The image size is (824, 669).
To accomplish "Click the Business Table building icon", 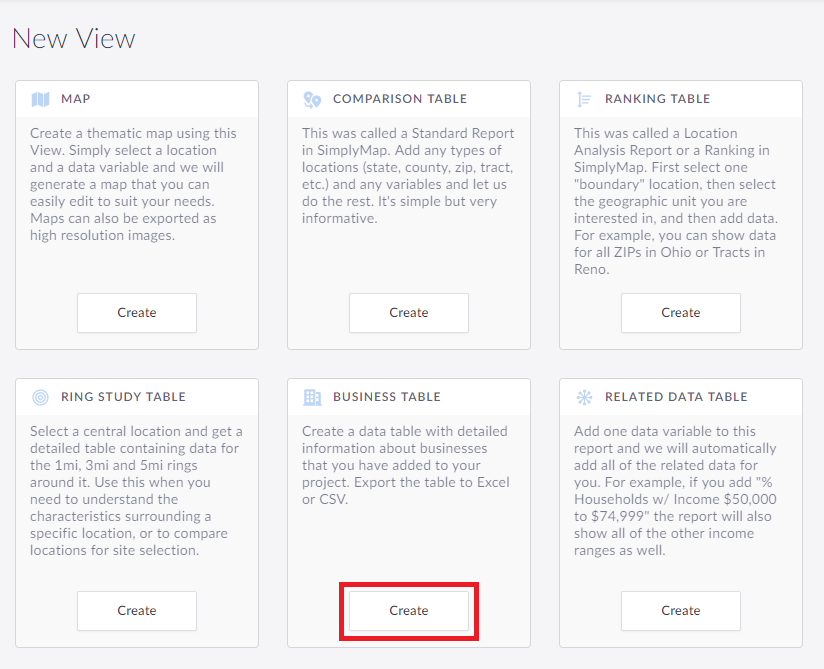I will (313, 397).
